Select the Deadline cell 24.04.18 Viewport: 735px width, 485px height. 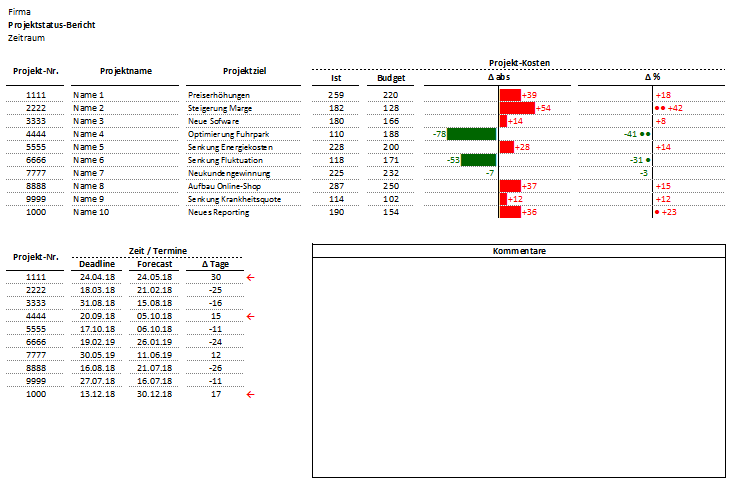click(x=99, y=277)
